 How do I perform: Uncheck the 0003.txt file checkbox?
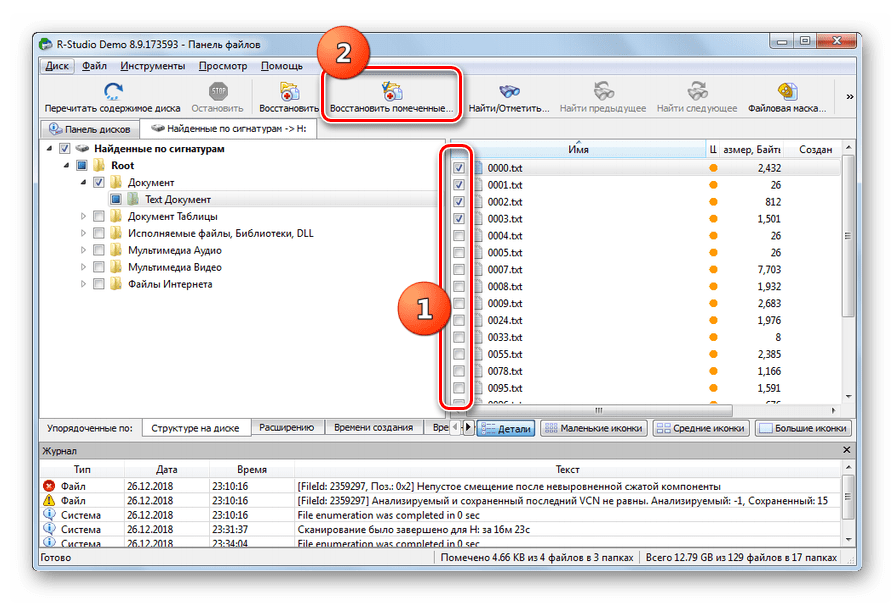click(x=459, y=219)
